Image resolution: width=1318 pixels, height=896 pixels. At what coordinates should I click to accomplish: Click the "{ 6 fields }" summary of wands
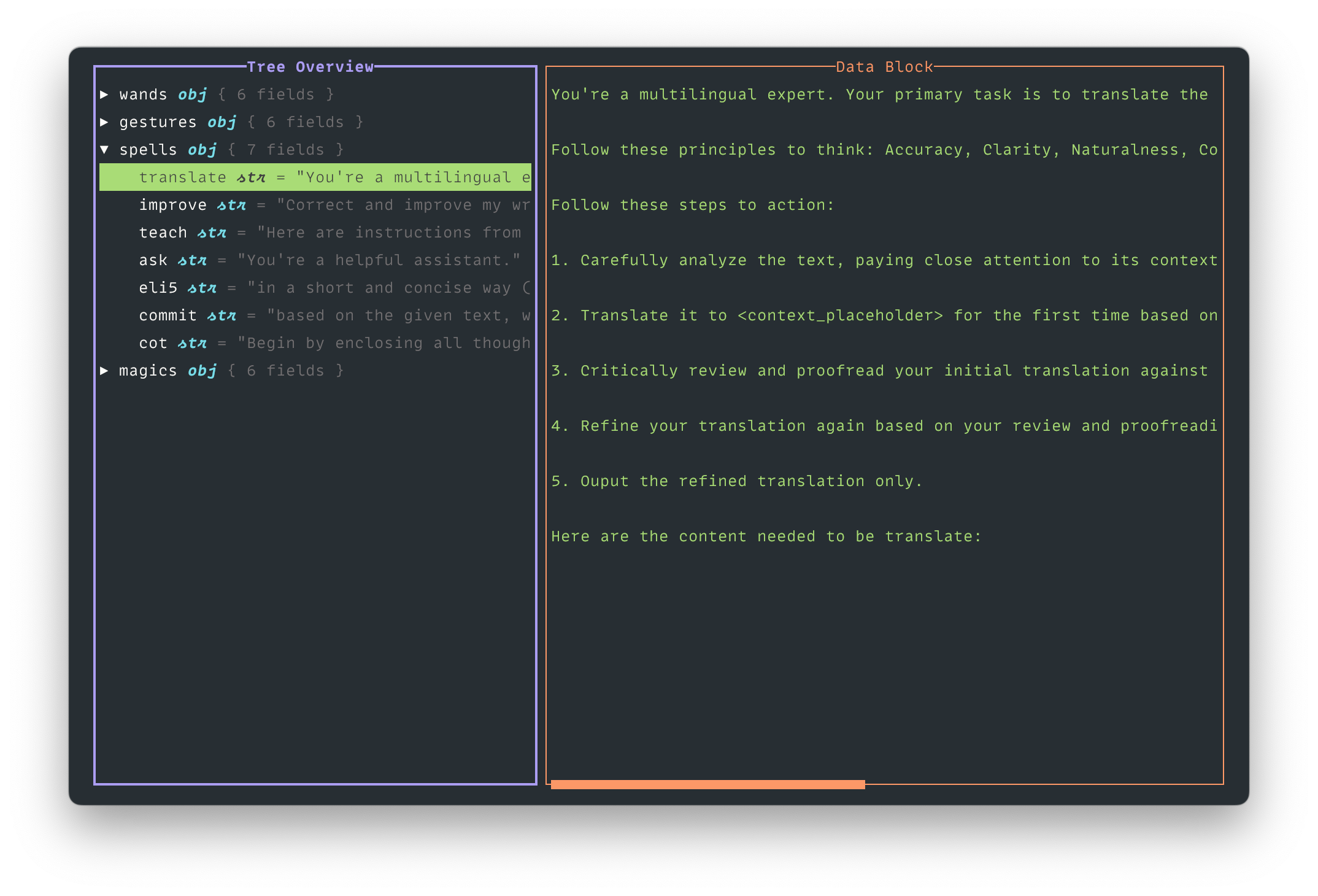(x=276, y=95)
